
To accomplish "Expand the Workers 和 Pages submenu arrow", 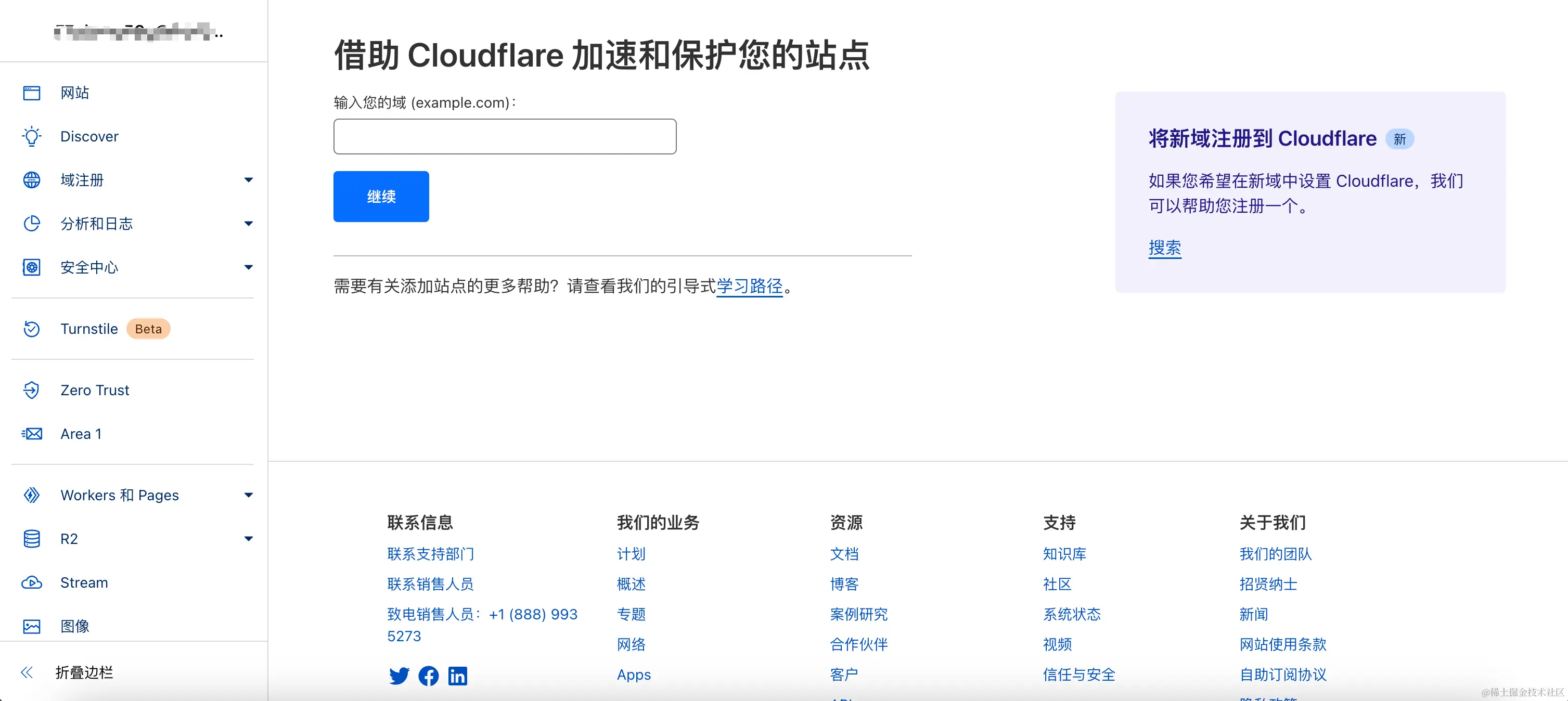I will point(248,495).
